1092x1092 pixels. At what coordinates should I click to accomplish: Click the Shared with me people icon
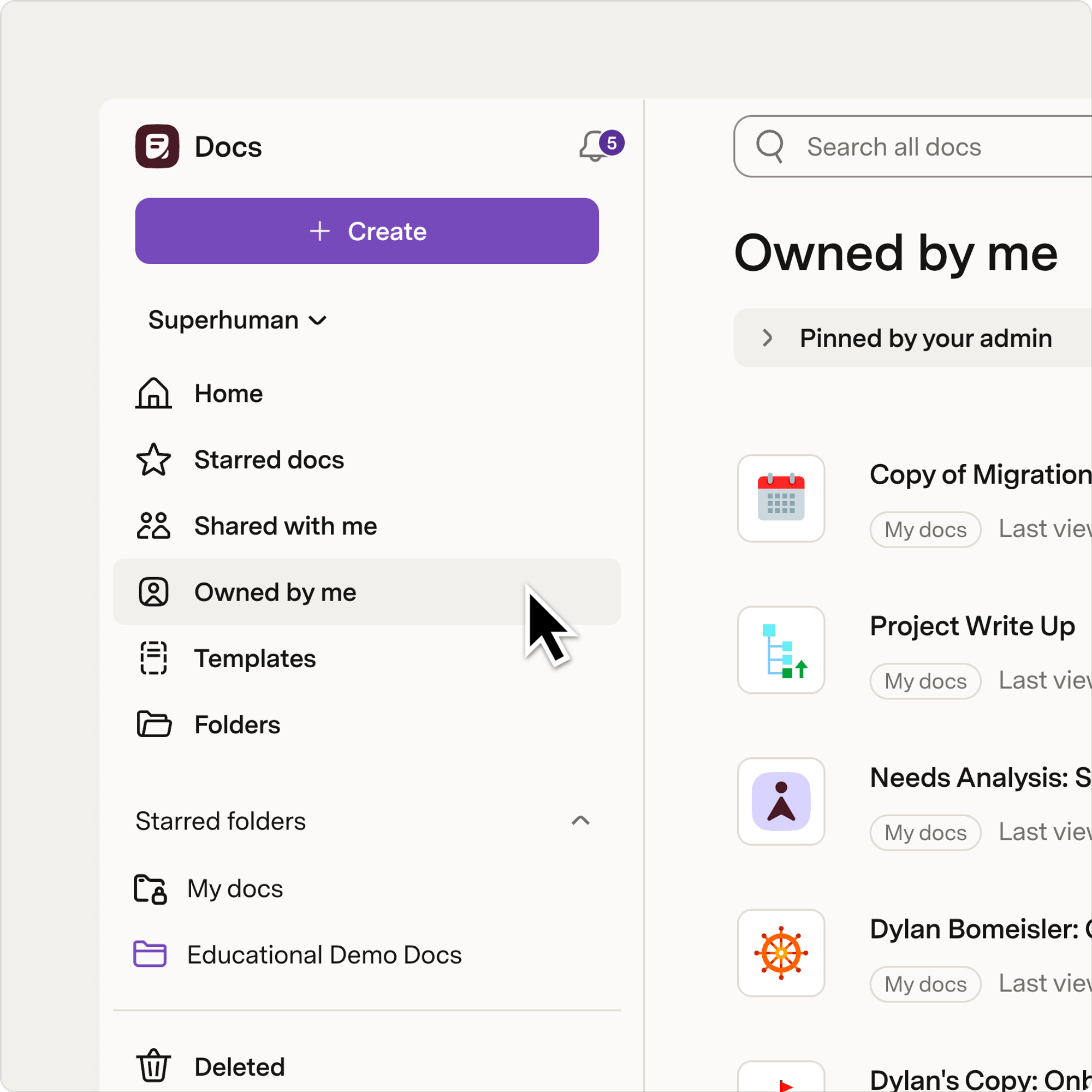click(x=154, y=526)
